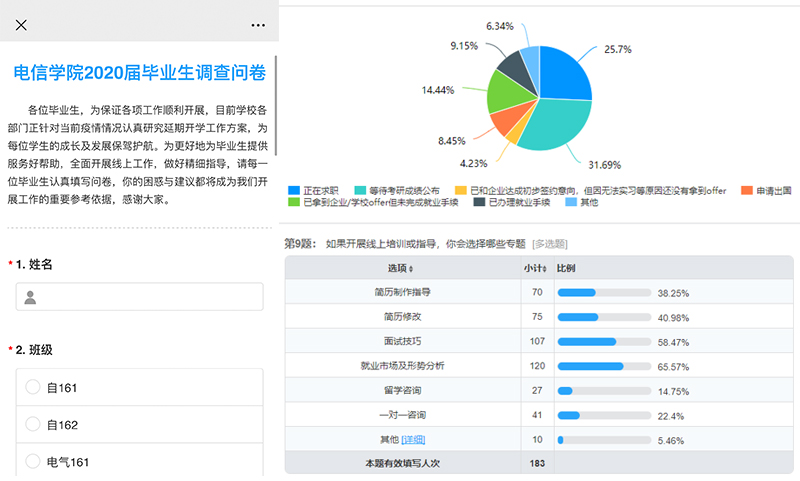This screenshot has height=481, width=800.
Task: Select the 自161 class radio option
Action: (33, 388)
